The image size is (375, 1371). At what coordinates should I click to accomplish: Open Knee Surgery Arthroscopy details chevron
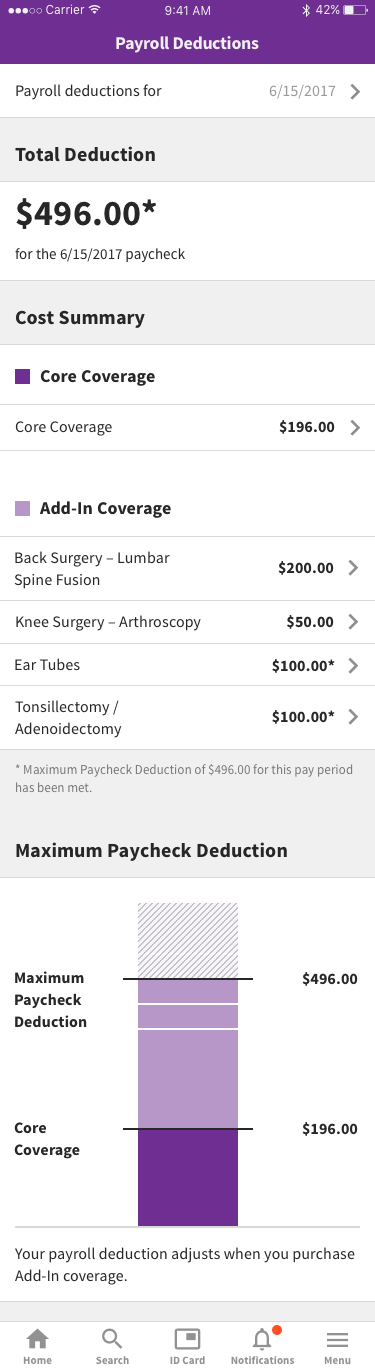(x=353, y=622)
